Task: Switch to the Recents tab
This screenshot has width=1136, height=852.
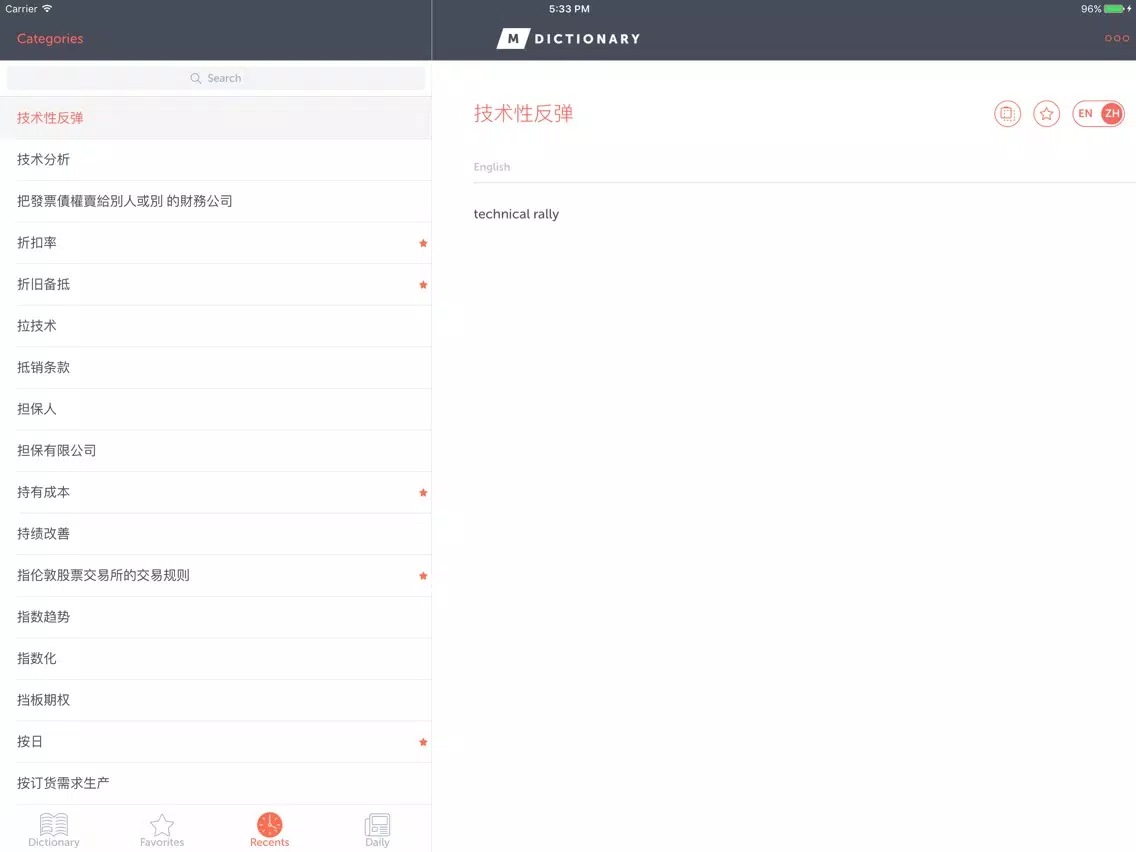Action: (x=270, y=830)
